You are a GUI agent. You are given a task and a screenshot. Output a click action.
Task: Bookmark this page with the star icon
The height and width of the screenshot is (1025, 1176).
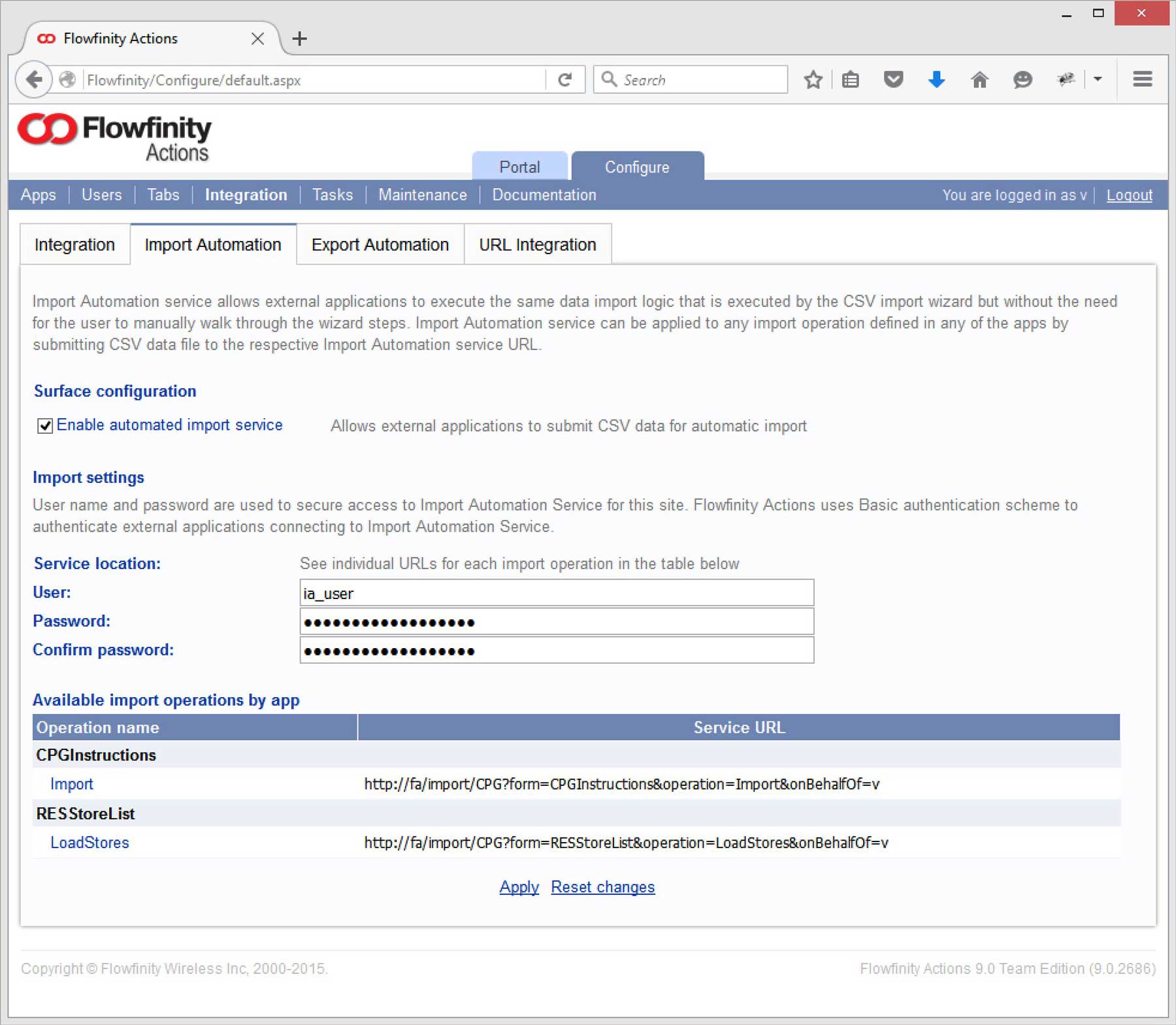(x=813, y=80)
